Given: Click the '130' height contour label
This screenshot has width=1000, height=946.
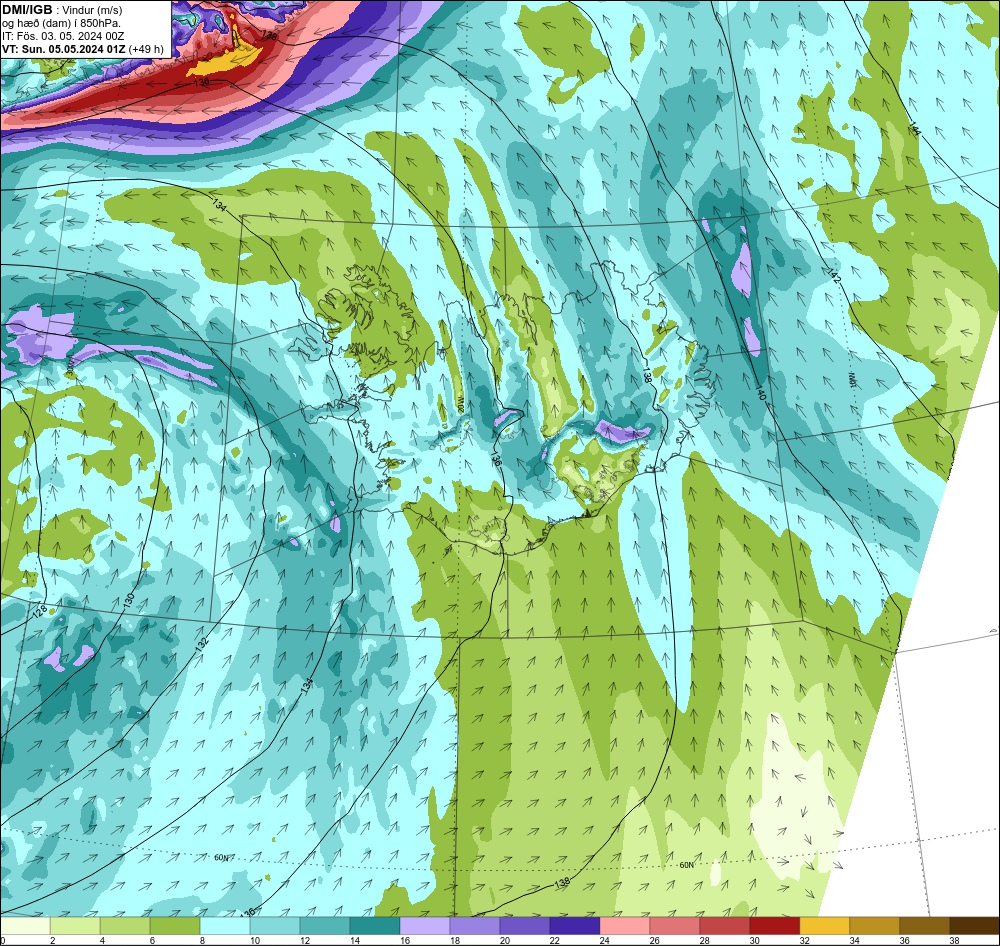Looking at the screenshot, I should (129, 599).
